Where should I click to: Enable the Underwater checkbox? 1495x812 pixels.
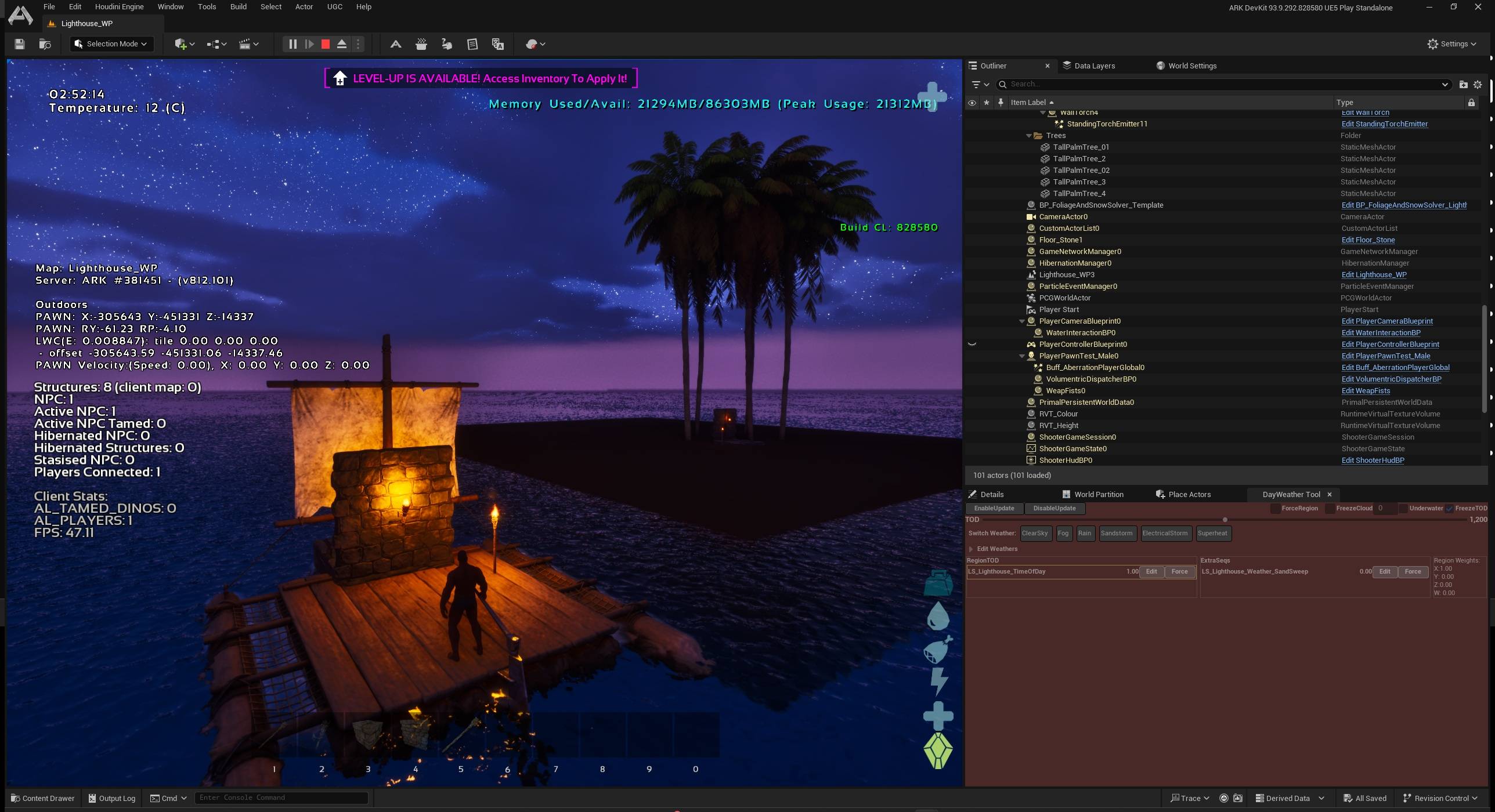1403,509
